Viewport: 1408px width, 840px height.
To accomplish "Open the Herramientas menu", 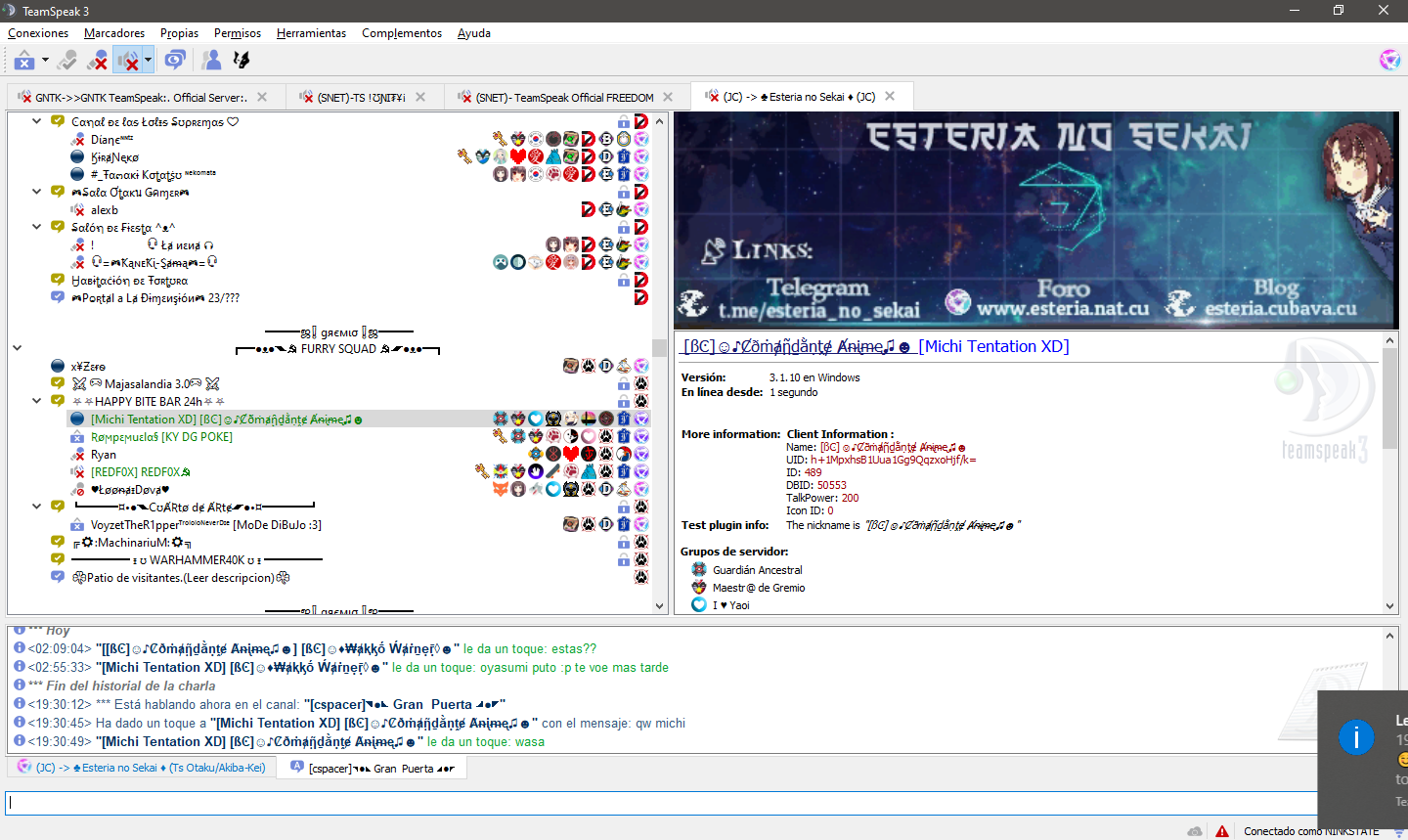I will click(311, 33).
